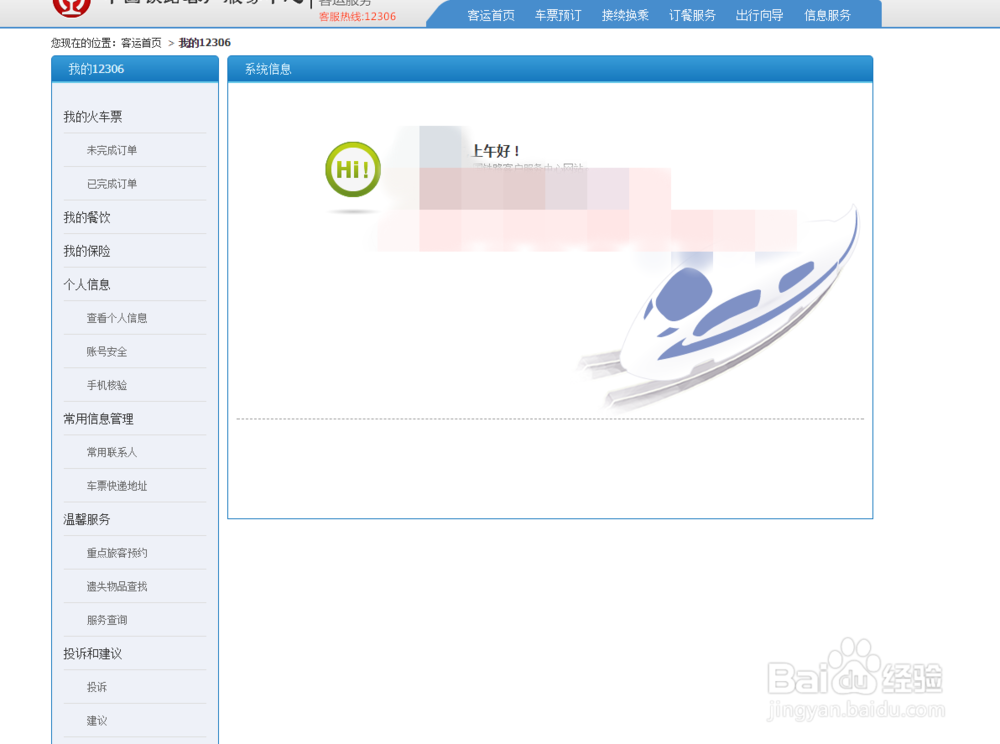Open 账号安全 sidebar link
Image resolution: width=1000 pixels, height=744 pixels.
[x=107, y=351]
